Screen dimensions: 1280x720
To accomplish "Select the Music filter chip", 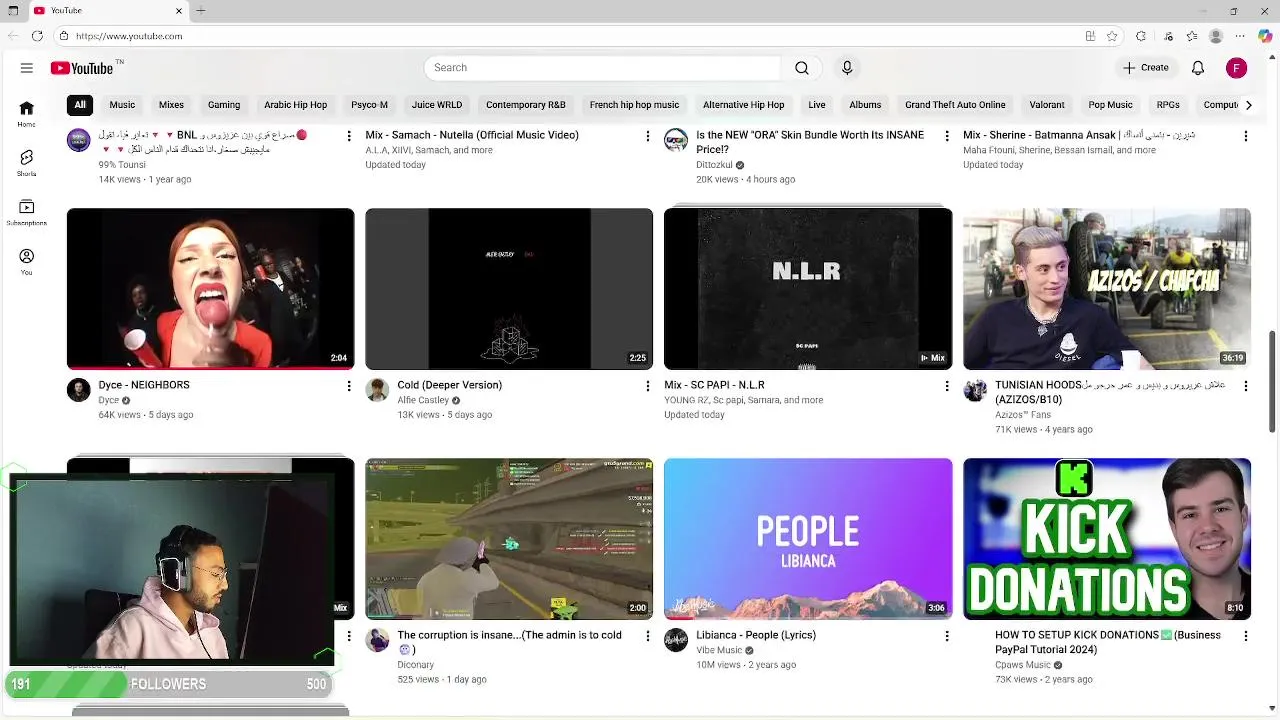I will (122, 105).
